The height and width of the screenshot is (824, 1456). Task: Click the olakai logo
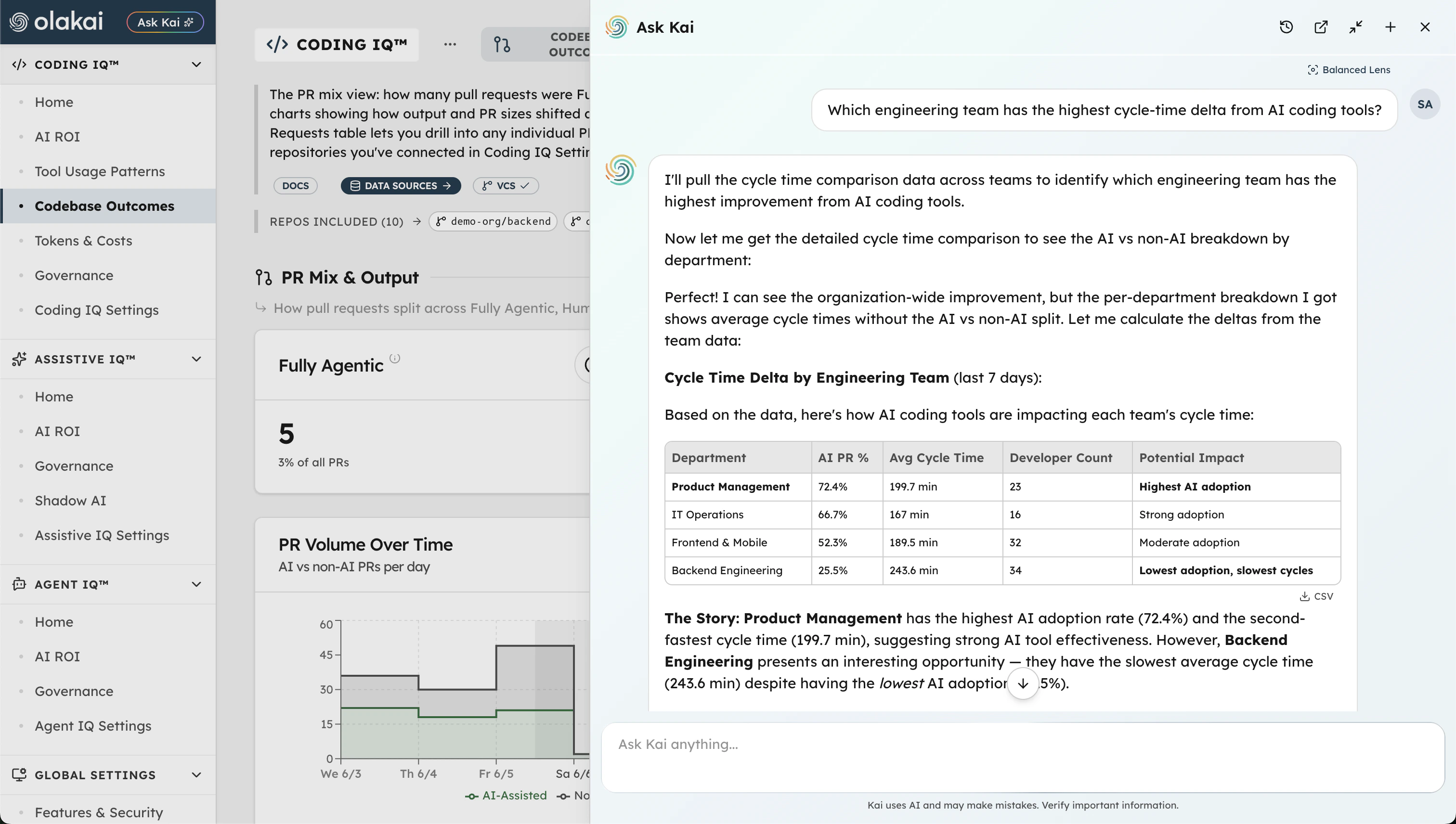pos(56,22)
